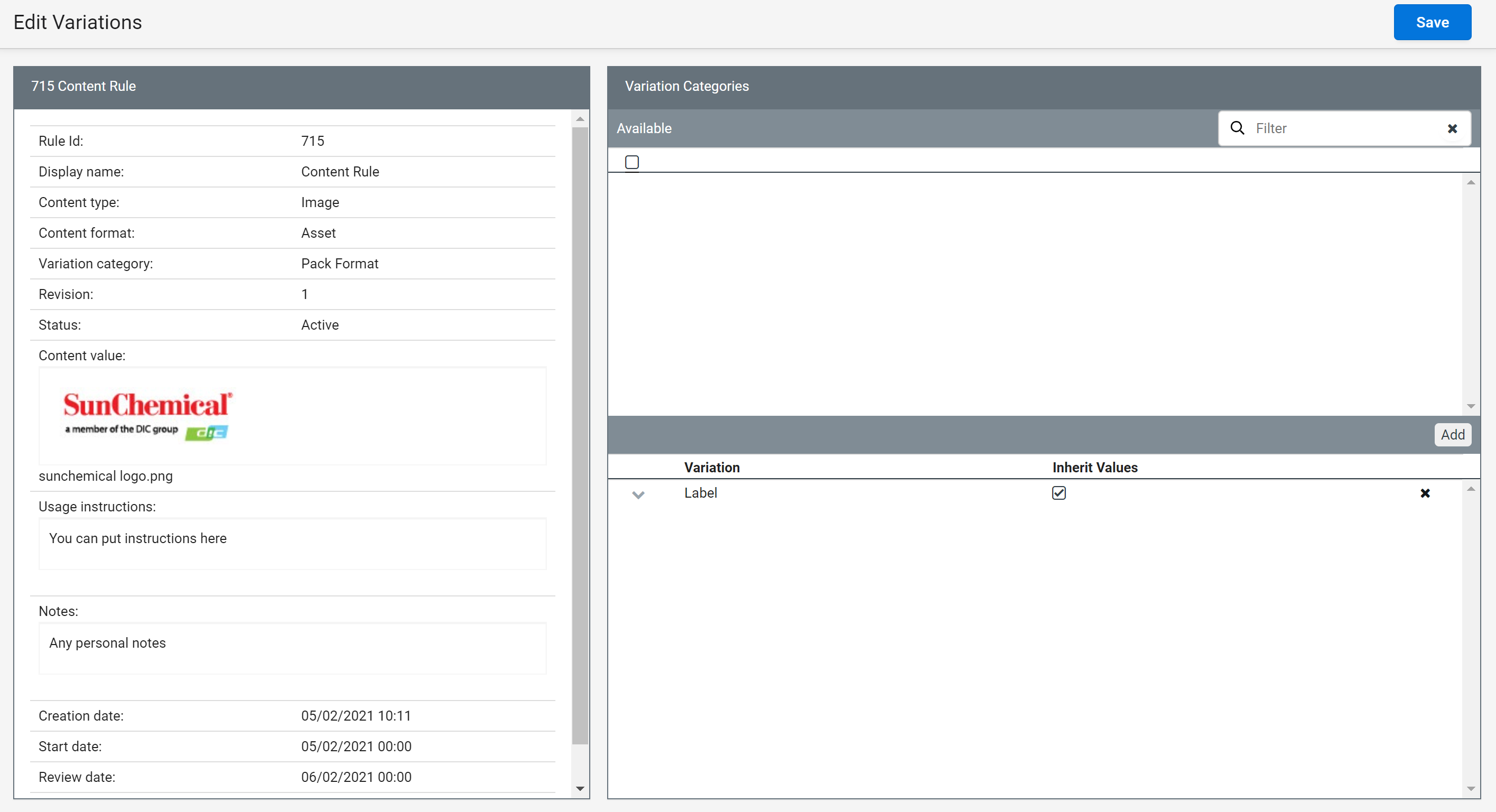Viewport: 1496px width, 812px height.
Task: Expand the Label variation row chevron
Action: pos(638,494)
